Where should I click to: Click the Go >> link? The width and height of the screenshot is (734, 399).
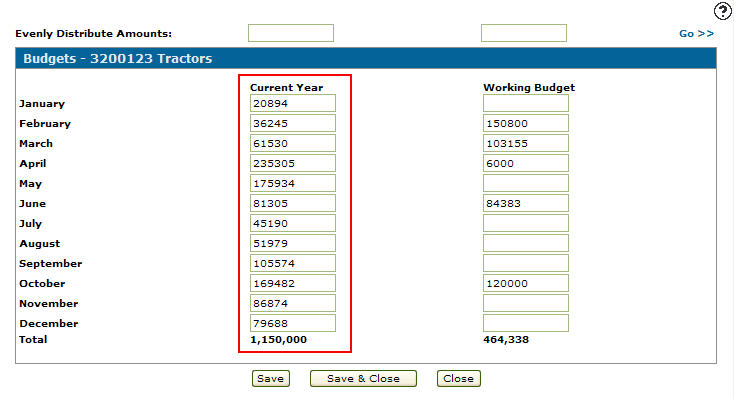pyautogui.click(x=697, y=34)
